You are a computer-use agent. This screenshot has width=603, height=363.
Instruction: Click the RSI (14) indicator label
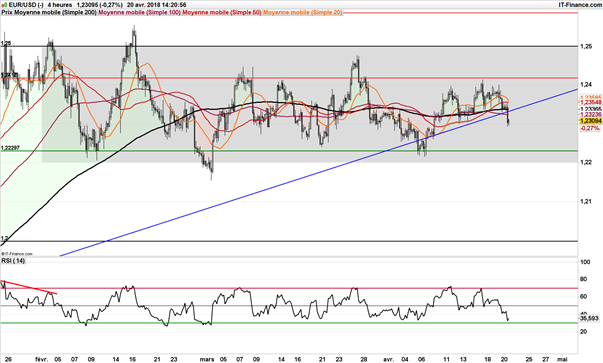click(x=13, y=261)
